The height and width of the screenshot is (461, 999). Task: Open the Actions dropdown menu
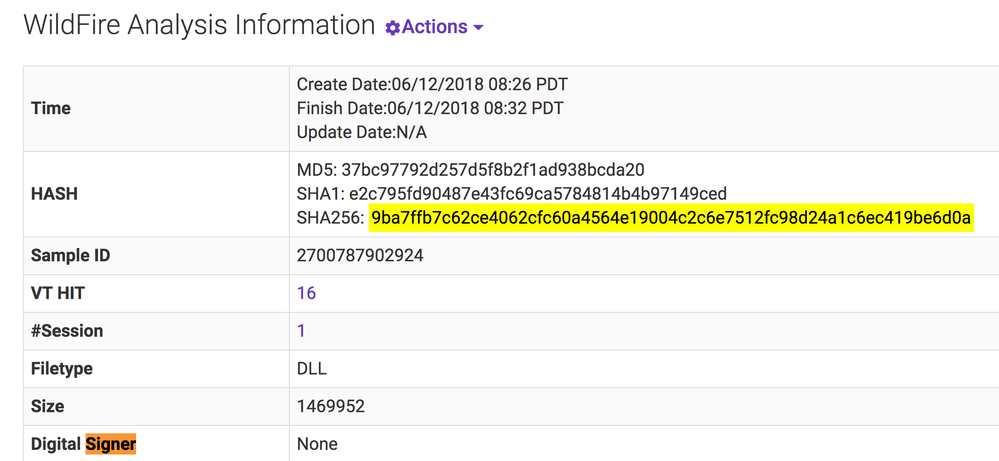click(434, 28)
